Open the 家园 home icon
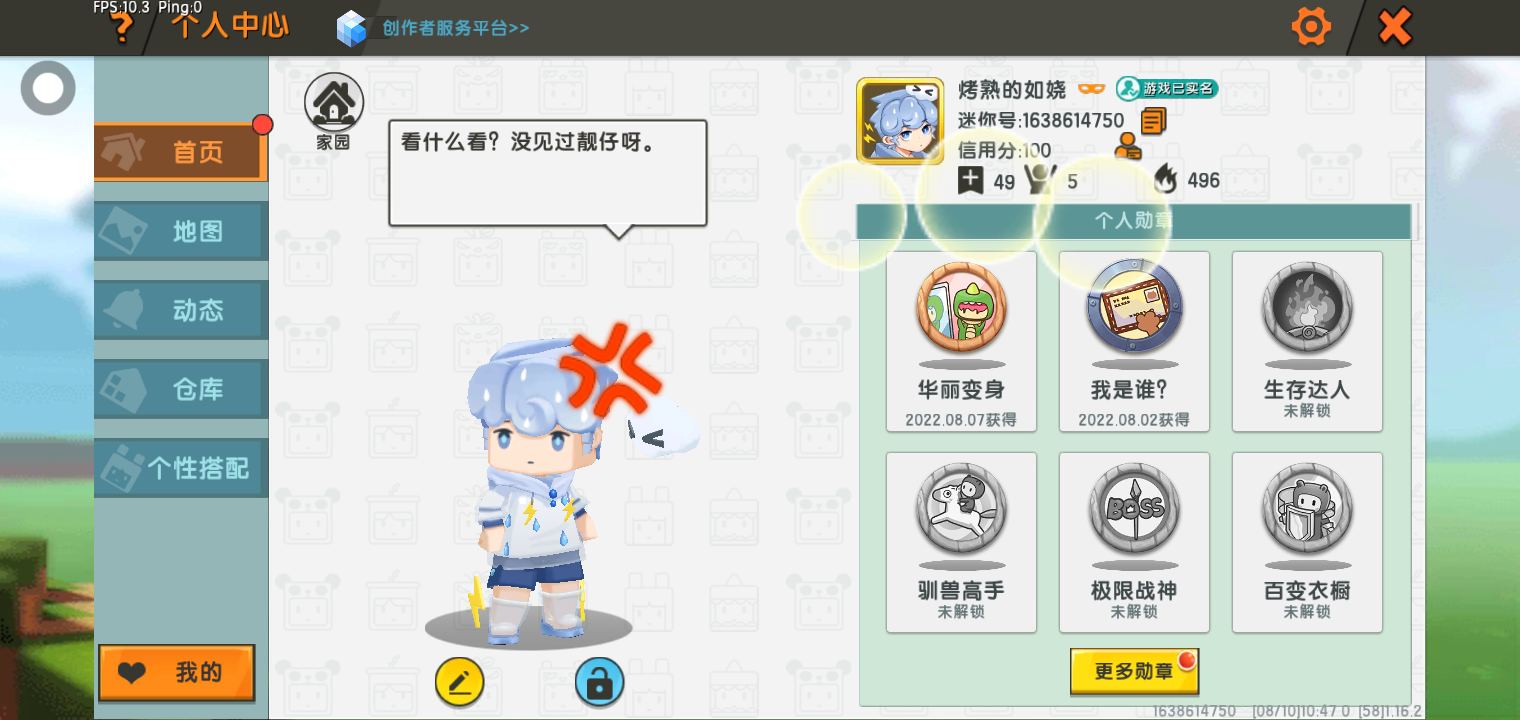This screenshot has height=720, width=1520. (334, 111)
